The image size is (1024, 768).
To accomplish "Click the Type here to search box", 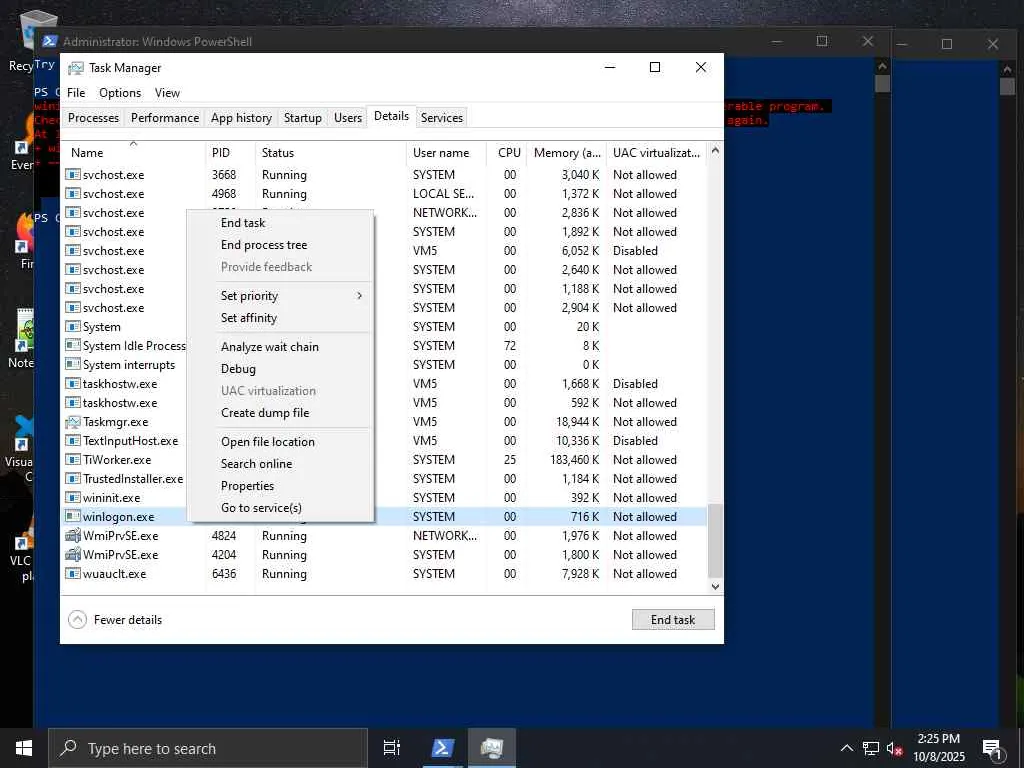I will point(208,748).
